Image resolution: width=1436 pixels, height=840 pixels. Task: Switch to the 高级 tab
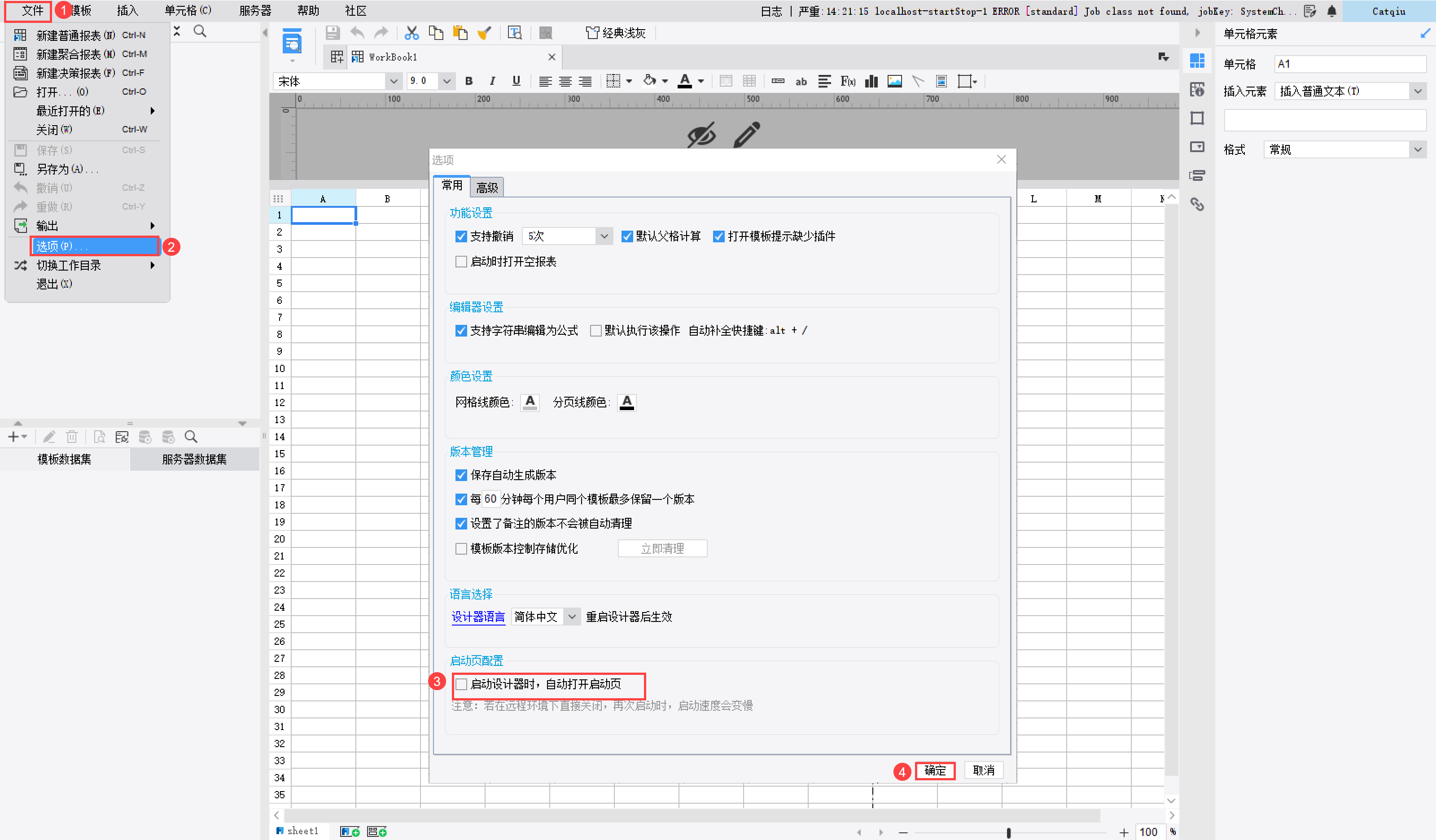[x=486, y=188]
